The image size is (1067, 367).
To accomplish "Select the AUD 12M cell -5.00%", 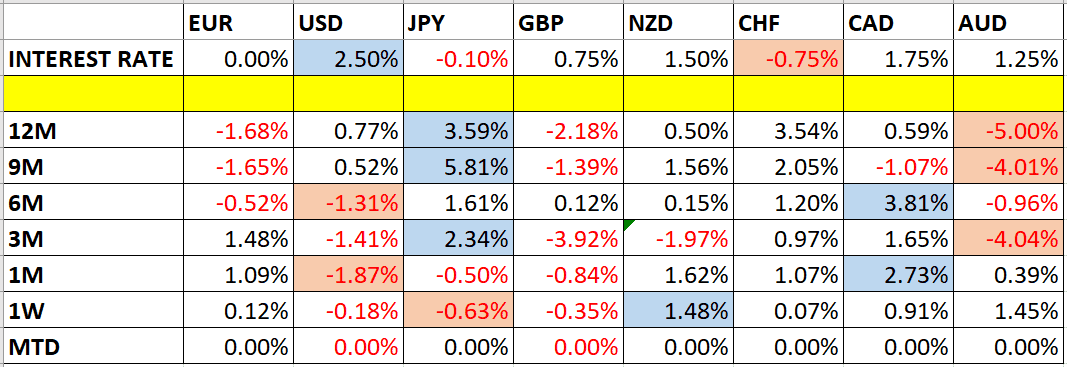I will (x=1009, y=130).
